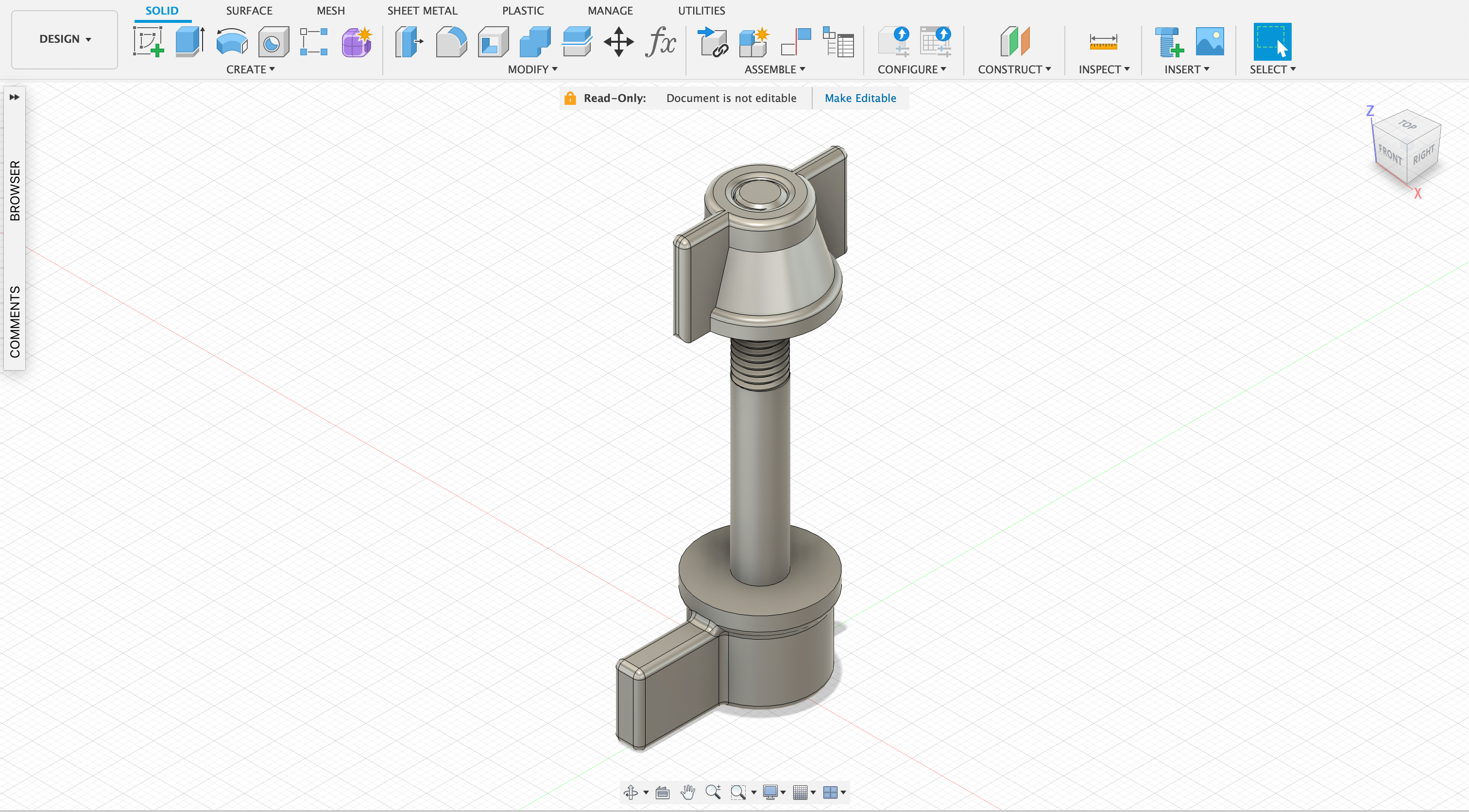The image size is (1469, 812).
Task: Click the Zoom magnifier icon
Action: click(x=713, y=792)
